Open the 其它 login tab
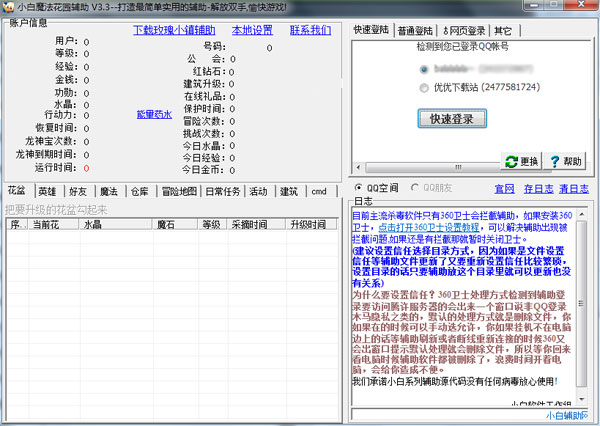The image size is (600, 426). coord(503,31)
